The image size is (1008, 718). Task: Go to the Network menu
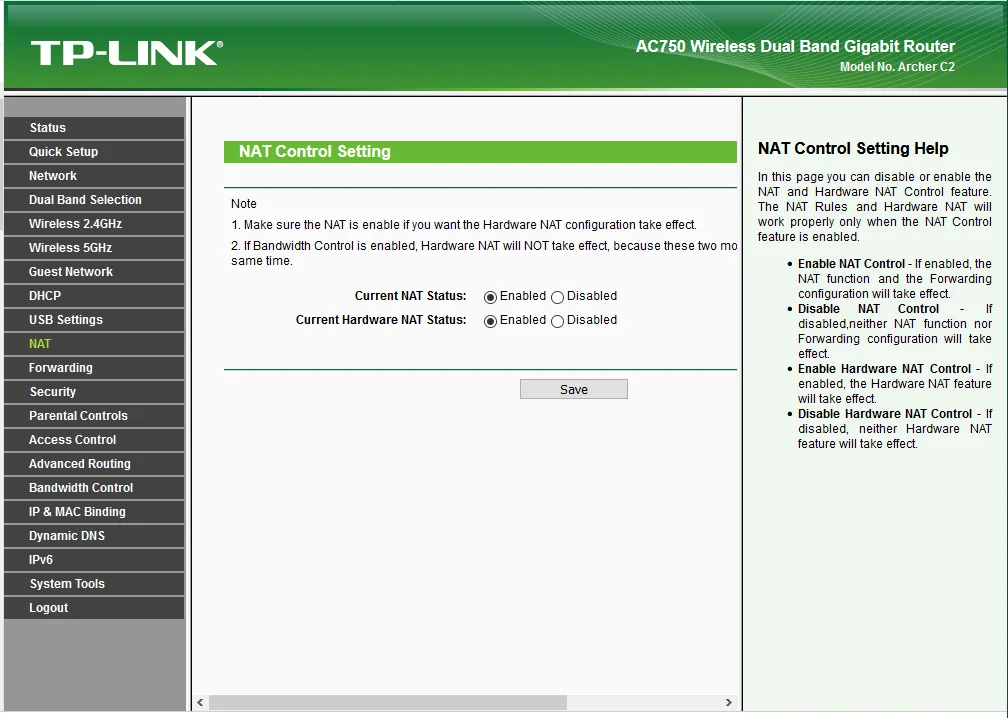pyautogui.click(x=94, y=175)
